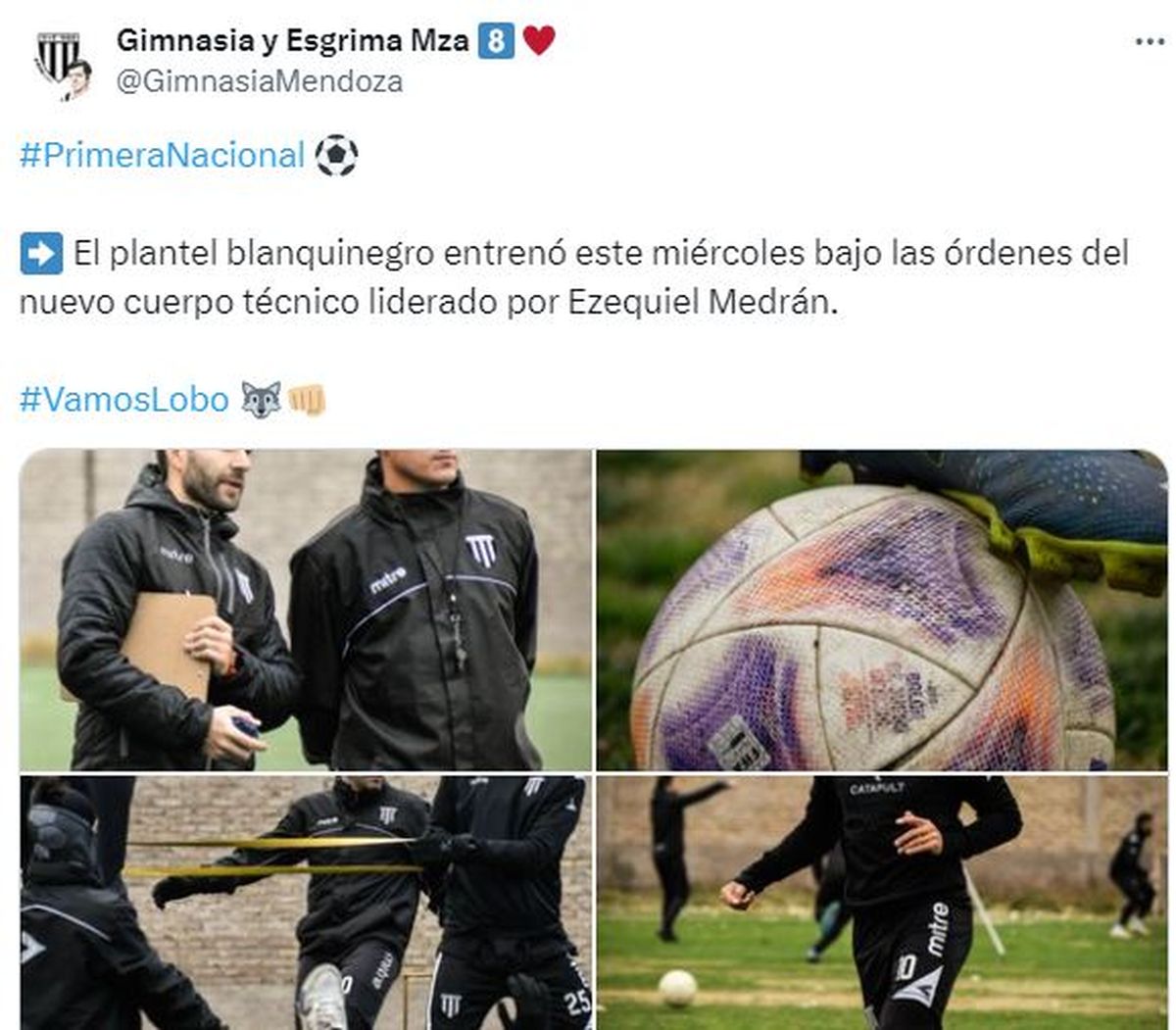1176x1030 pixels.
Task: Open the three-dot more options menu
Action: (x=1149, y=42)
